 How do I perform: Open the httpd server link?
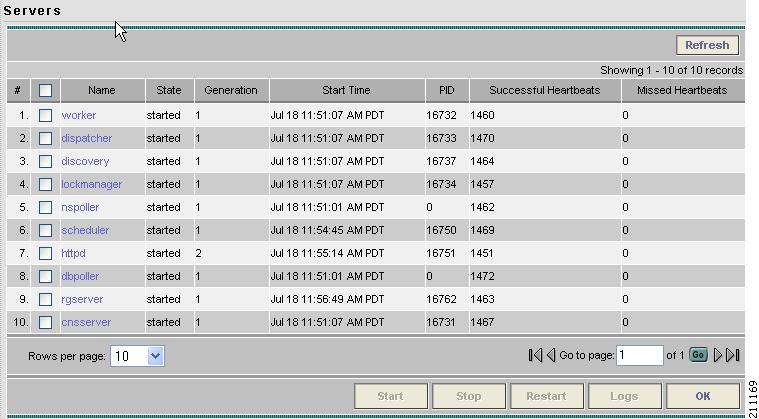[74, 253]
